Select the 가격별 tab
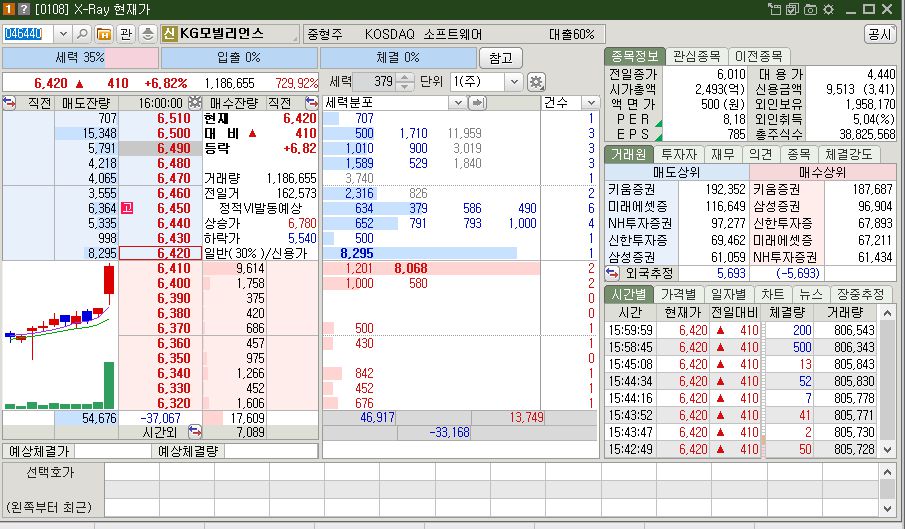 (679, 294)
